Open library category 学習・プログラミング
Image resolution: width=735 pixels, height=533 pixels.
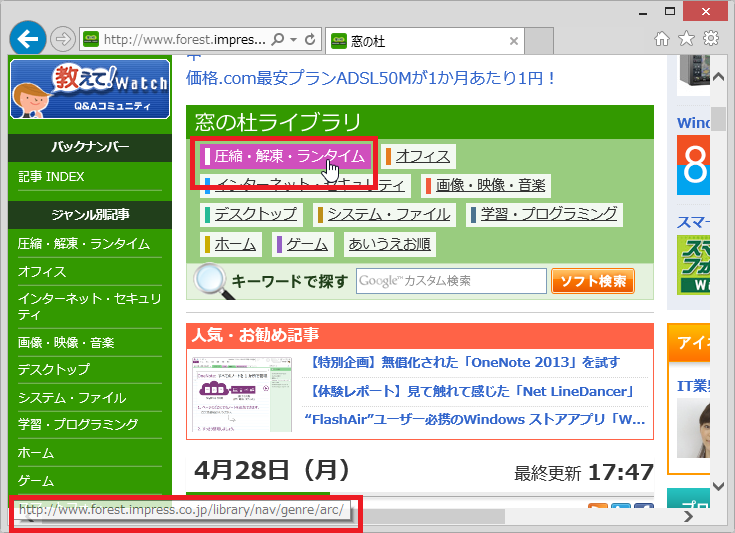tap(544, 214)
